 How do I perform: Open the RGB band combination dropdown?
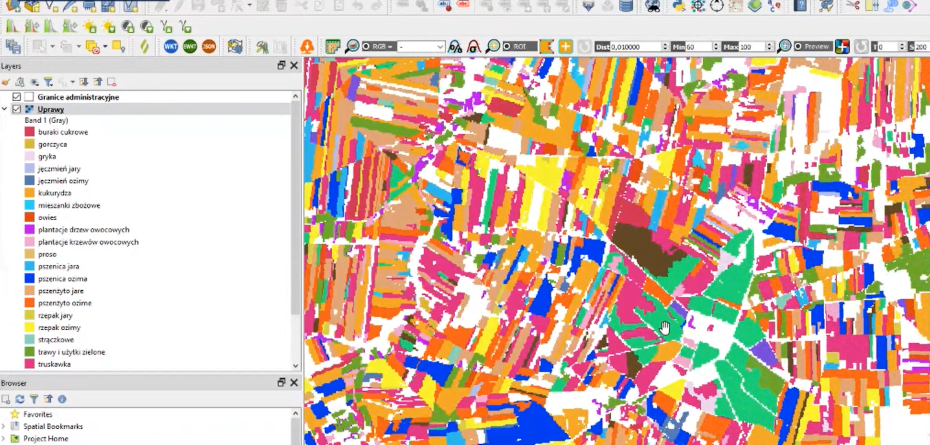(x=440, y=47)
